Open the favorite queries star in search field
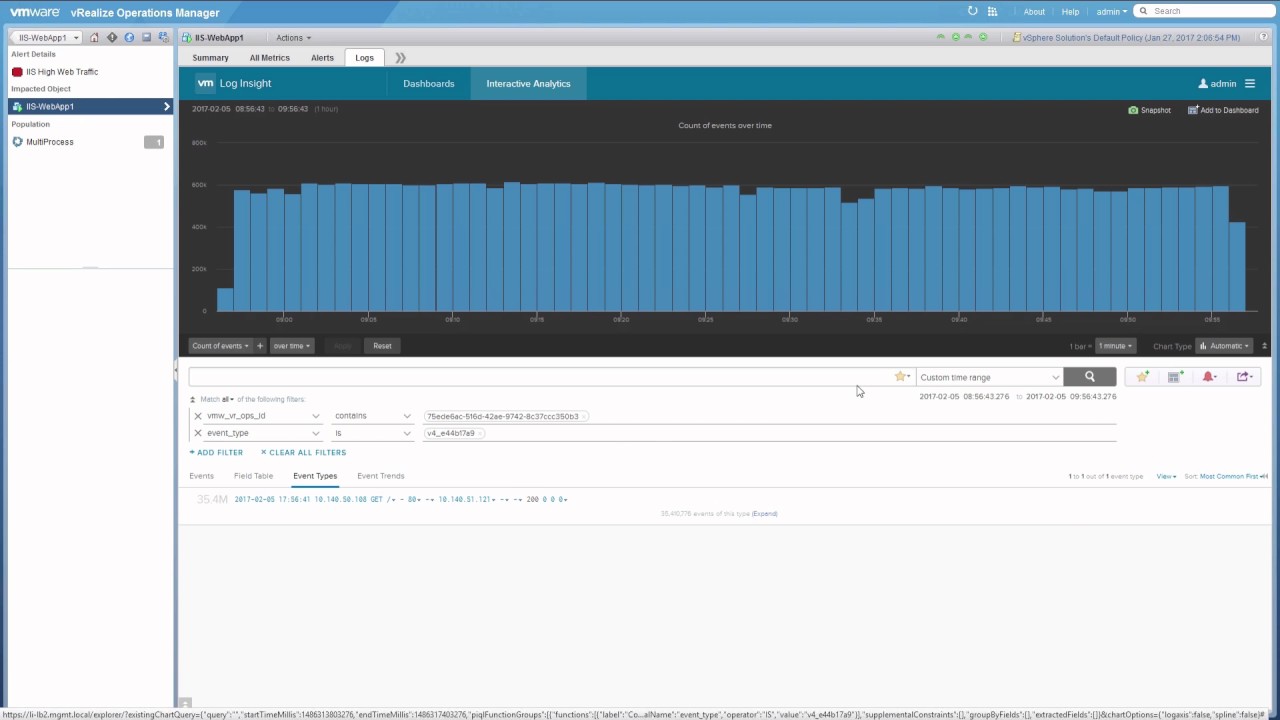Image resolution: width=1280 pixels, height=720 pixels. [902, 377]
